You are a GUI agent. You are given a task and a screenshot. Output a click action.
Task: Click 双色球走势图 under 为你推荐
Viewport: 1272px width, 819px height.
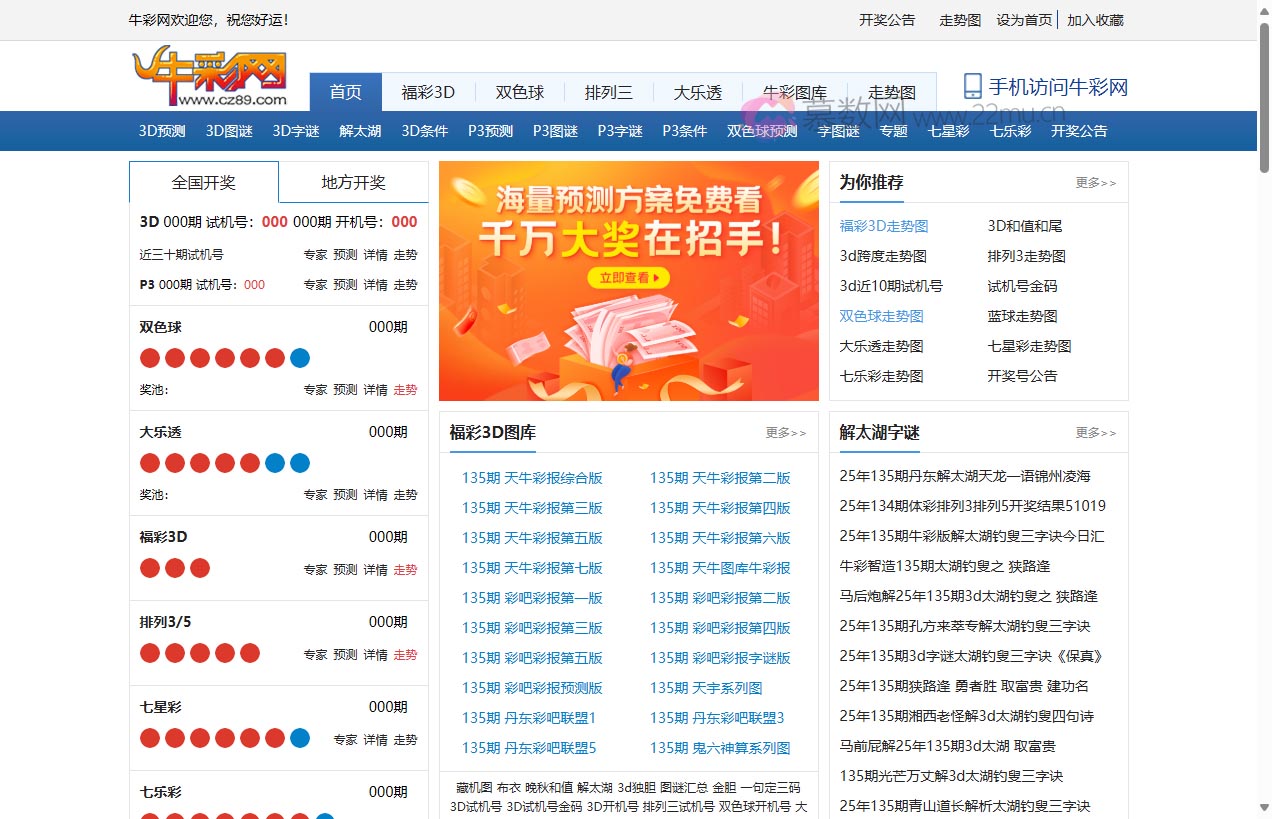[881, 316]
